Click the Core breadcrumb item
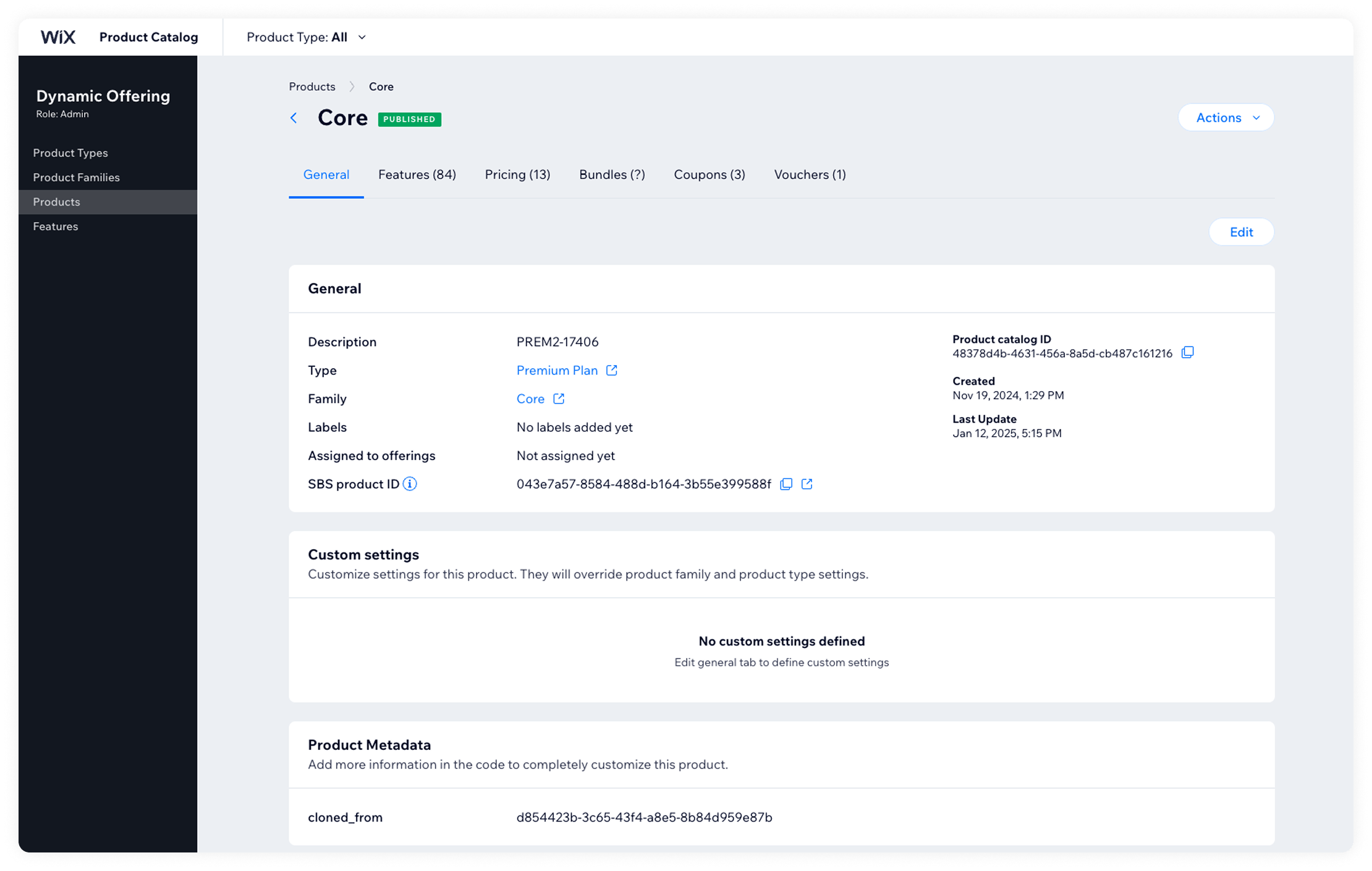The height and width of the screenshot is (871, 1372). pos(381,86)
